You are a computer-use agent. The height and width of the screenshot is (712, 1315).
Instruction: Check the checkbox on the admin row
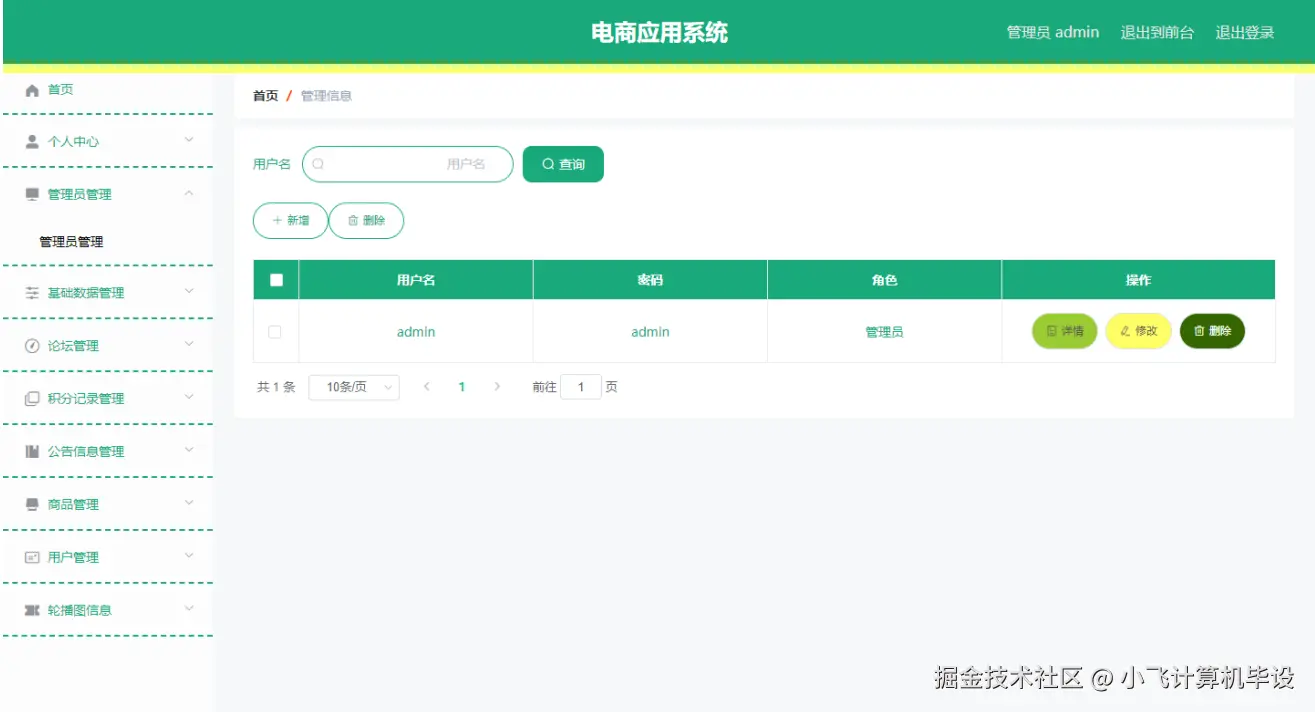275,331
